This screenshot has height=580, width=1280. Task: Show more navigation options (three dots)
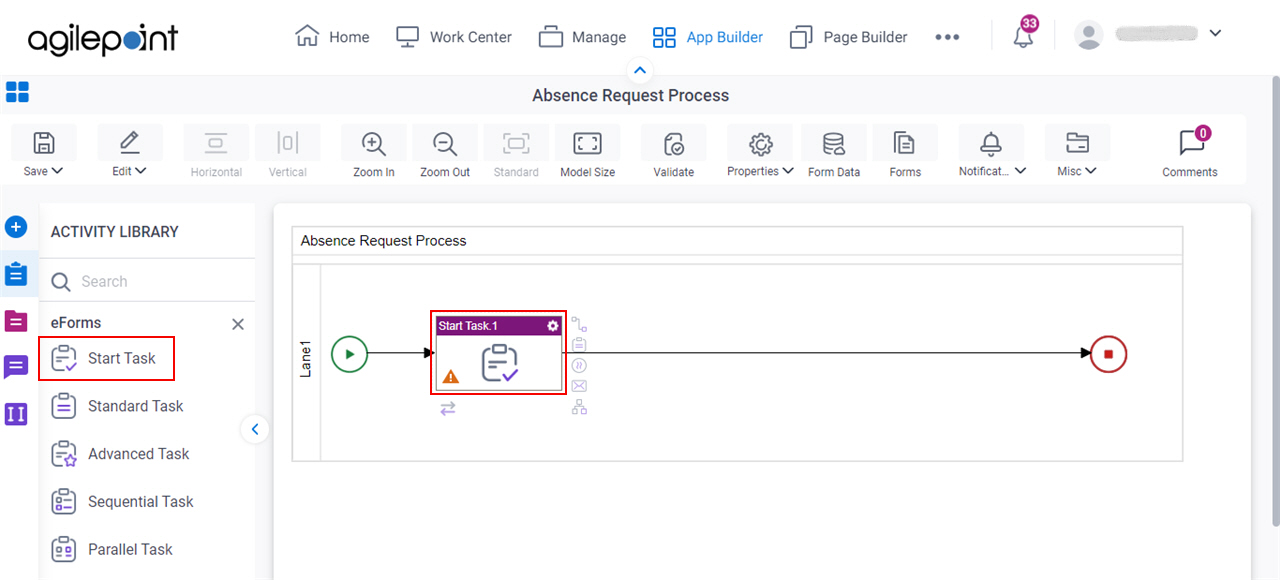[x=947, y=37]
